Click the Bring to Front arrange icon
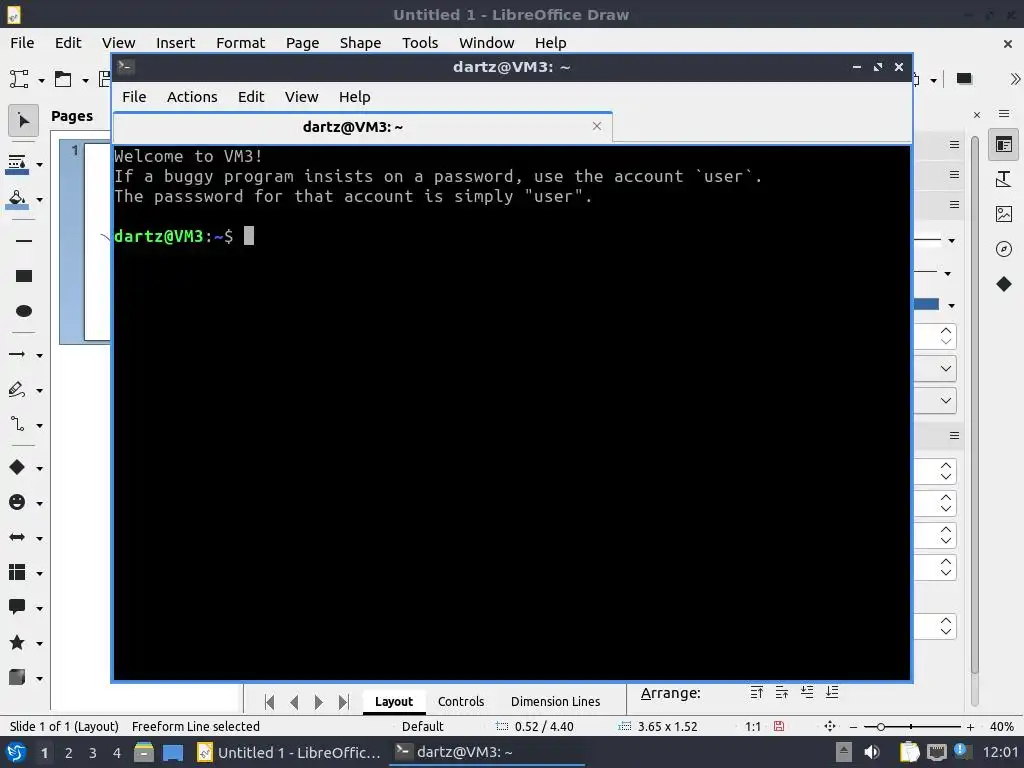 (x=757, y=693)
